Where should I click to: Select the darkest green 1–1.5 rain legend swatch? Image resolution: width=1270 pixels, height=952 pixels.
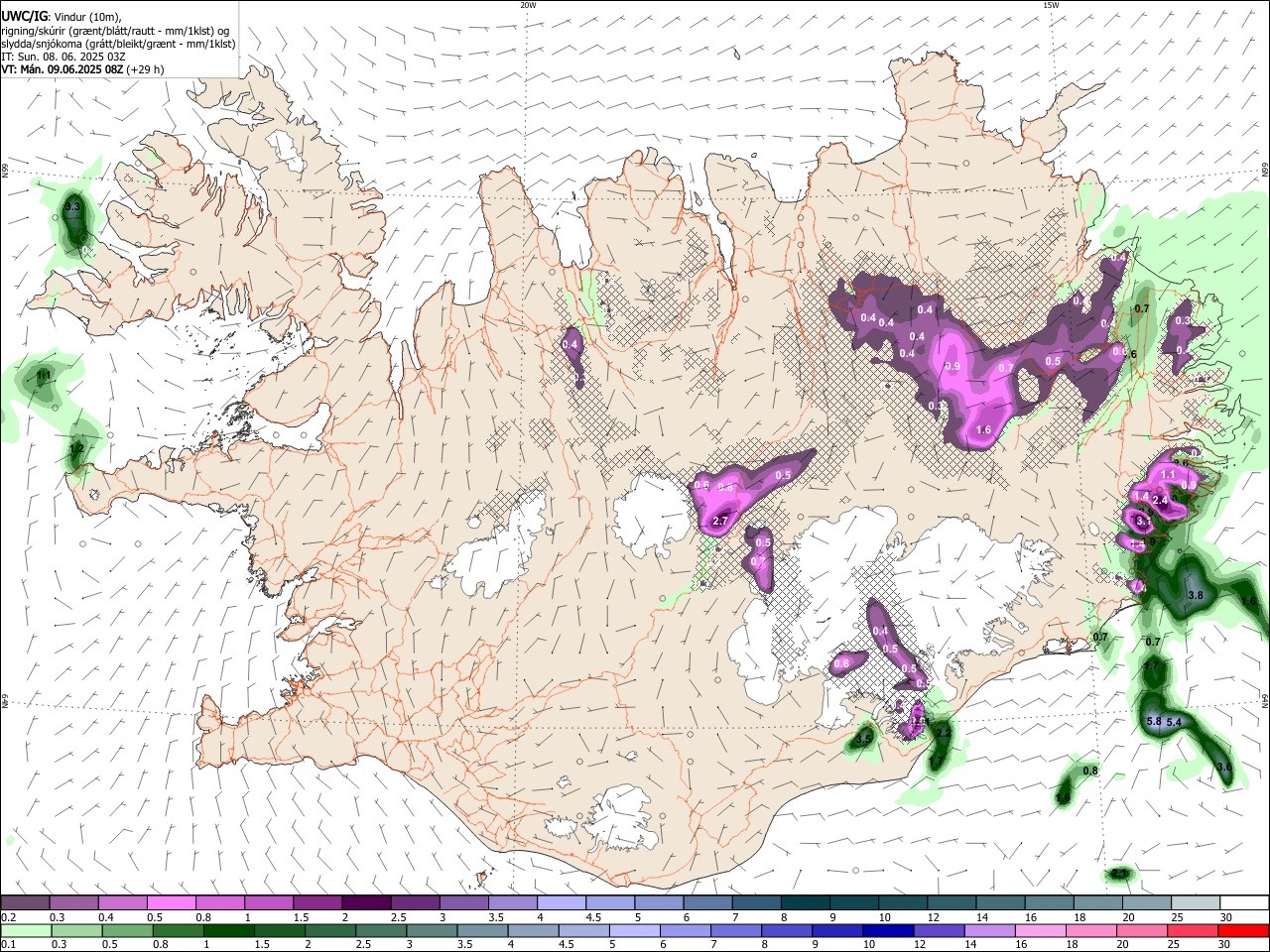tap(228, 931)
